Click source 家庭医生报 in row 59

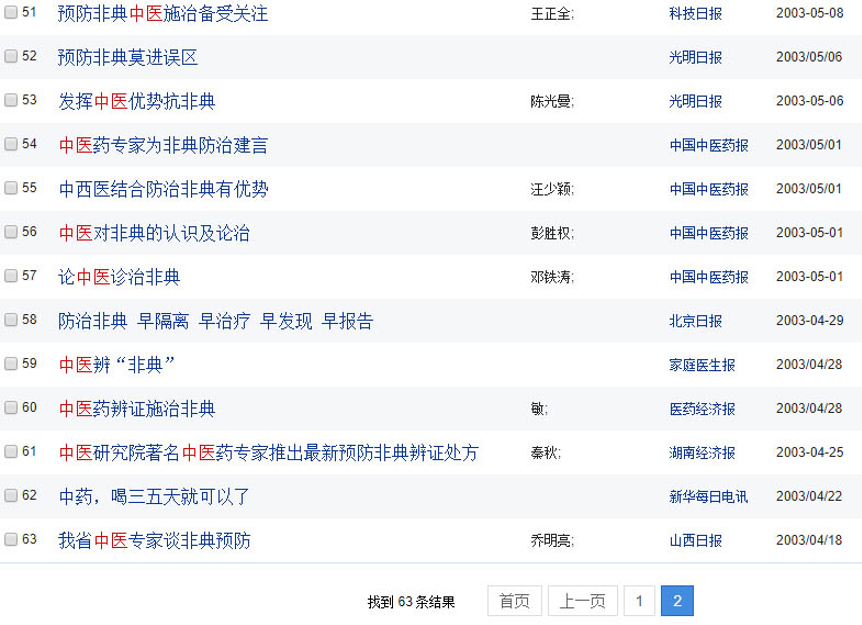[x=702, y=365]
